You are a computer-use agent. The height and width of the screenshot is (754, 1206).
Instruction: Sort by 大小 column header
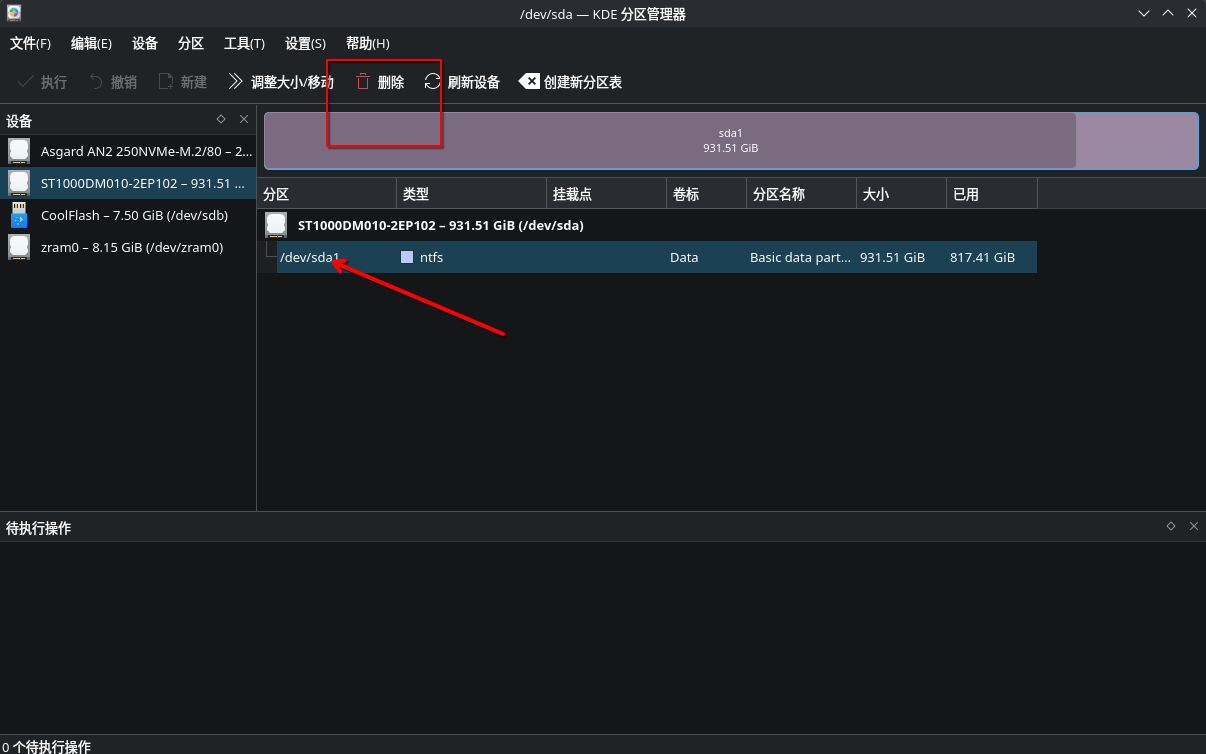[x=902, y=194]
